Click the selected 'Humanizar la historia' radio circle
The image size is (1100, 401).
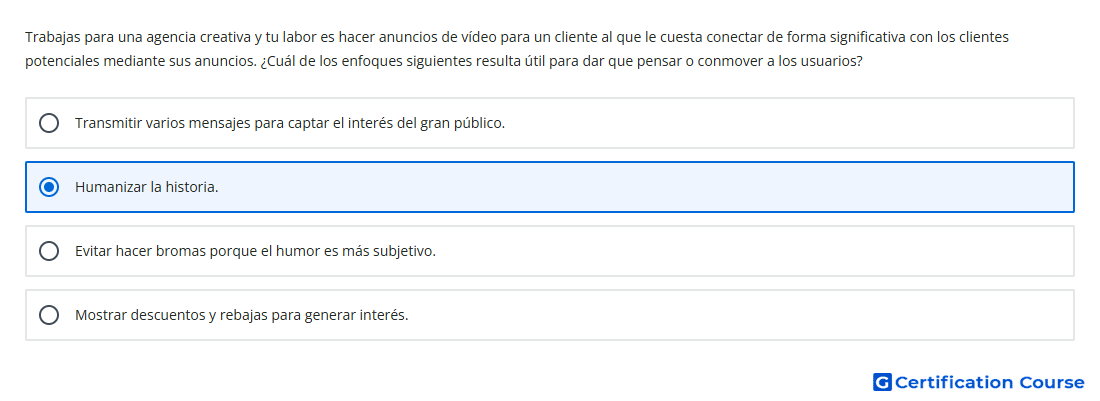coord(49,187)
